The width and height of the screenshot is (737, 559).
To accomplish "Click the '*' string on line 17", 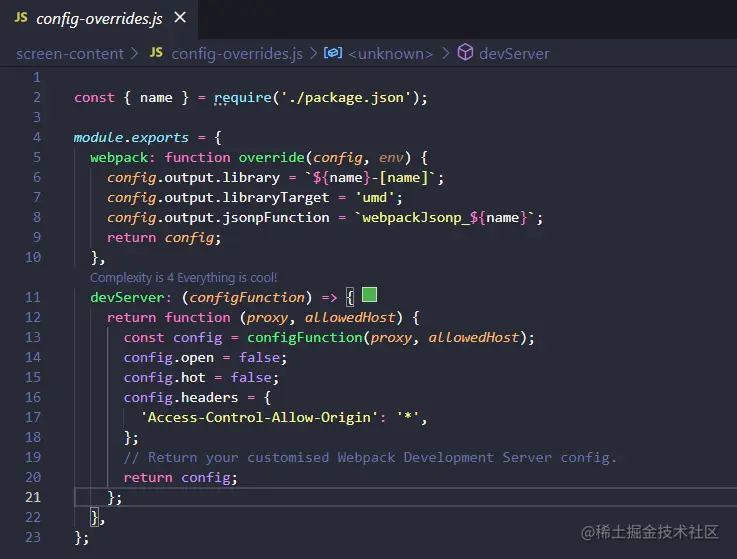I will pyautogui.click(x=408, y=417).
